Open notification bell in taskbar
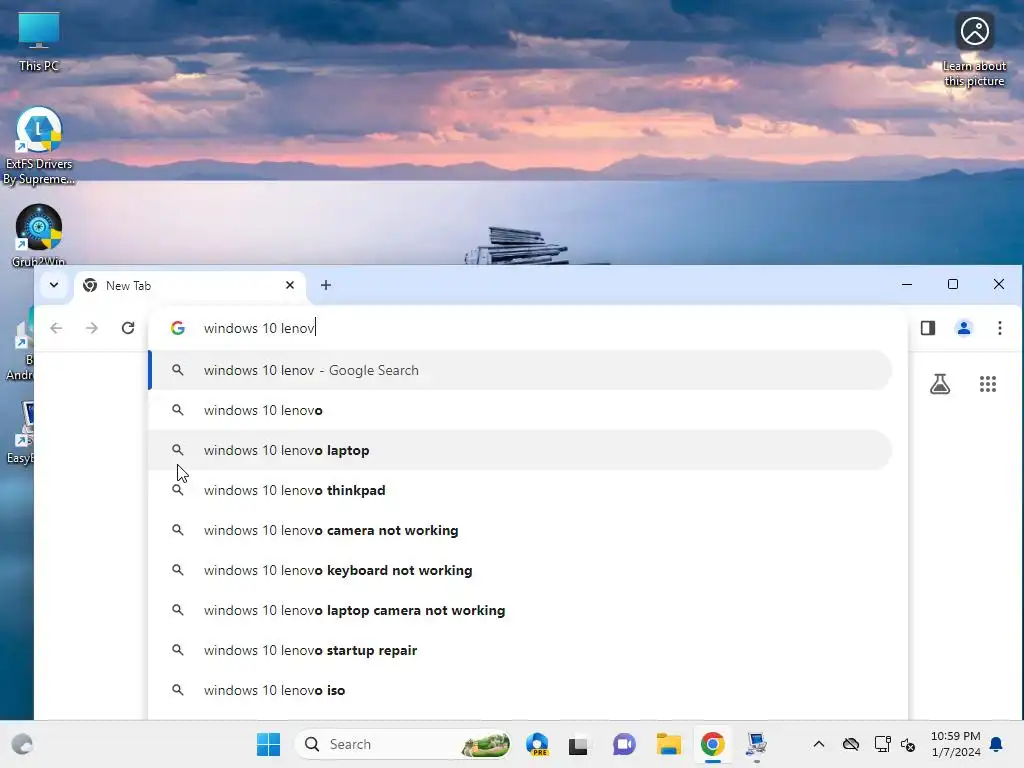Image resolution: width=1024 pixels, height=768 pixels. pos(997,744)
